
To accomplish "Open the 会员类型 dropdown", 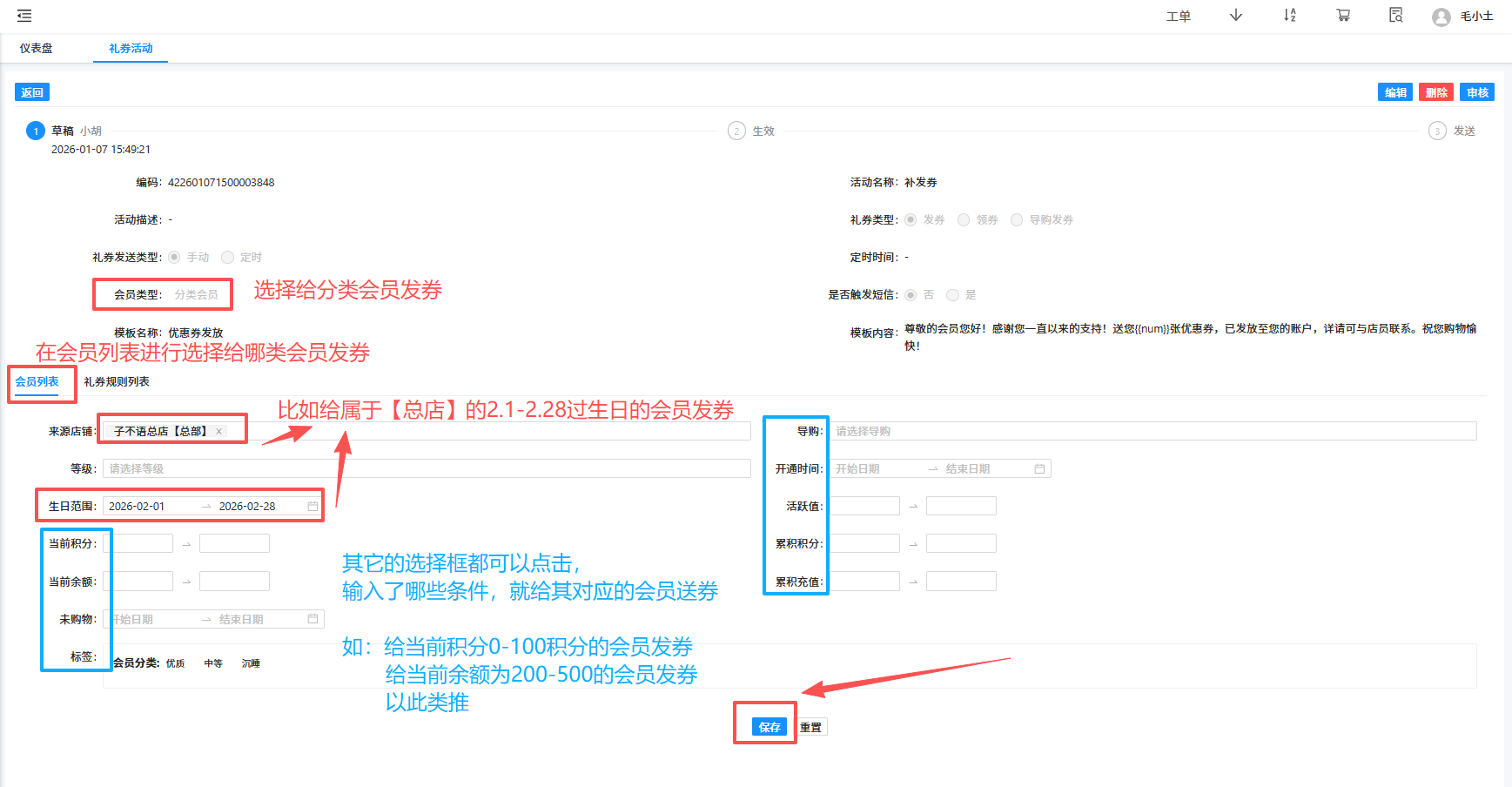I will tap(197, 294).
